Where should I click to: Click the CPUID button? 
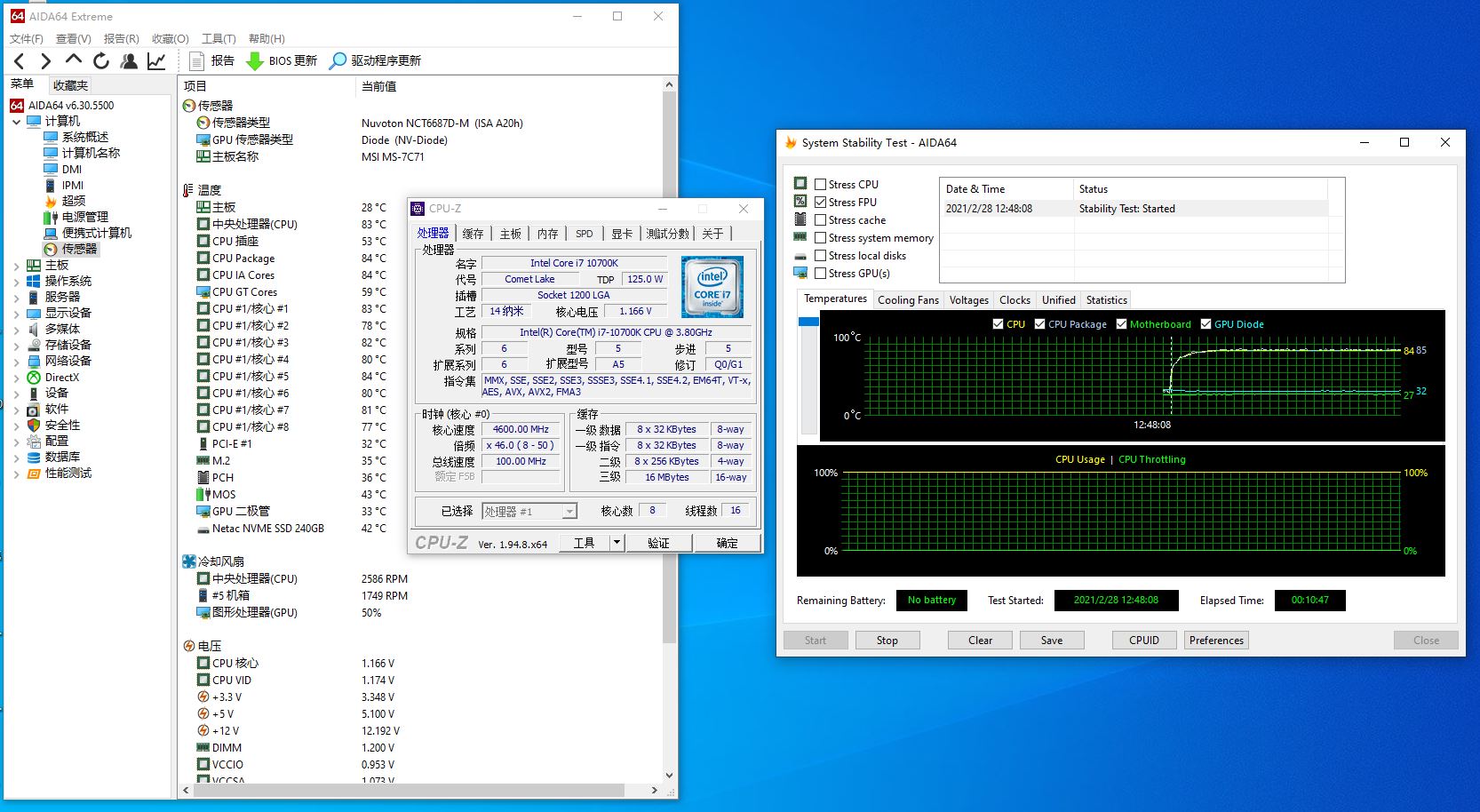click(x=1144, y=641)
